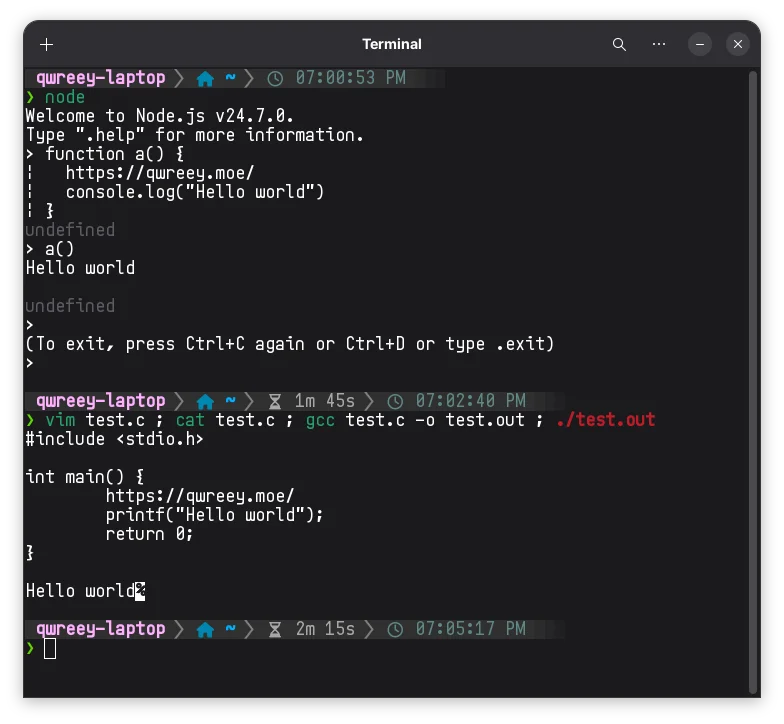The width and height of the screenshot is (784, 724).
Task: Minimize the Terminal window
Action: pyautogui.click(x=699, y=44)
